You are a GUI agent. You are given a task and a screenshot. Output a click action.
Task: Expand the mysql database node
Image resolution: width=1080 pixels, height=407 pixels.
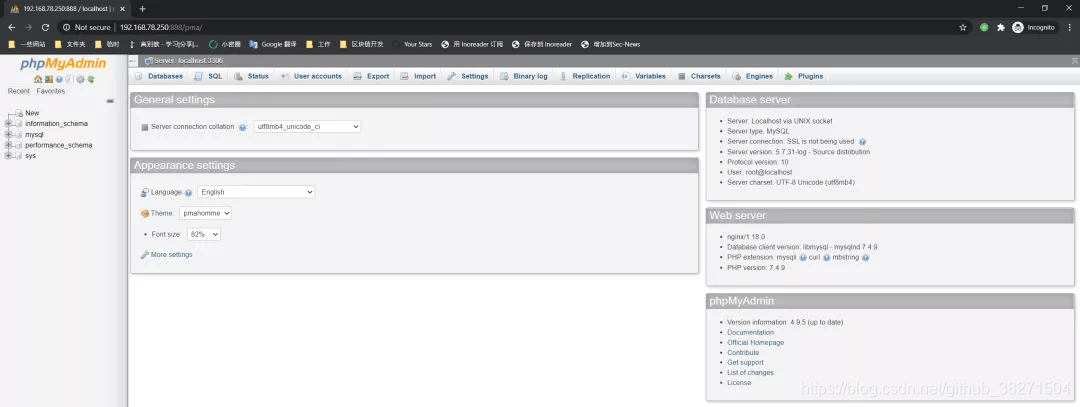coord(8,134)
